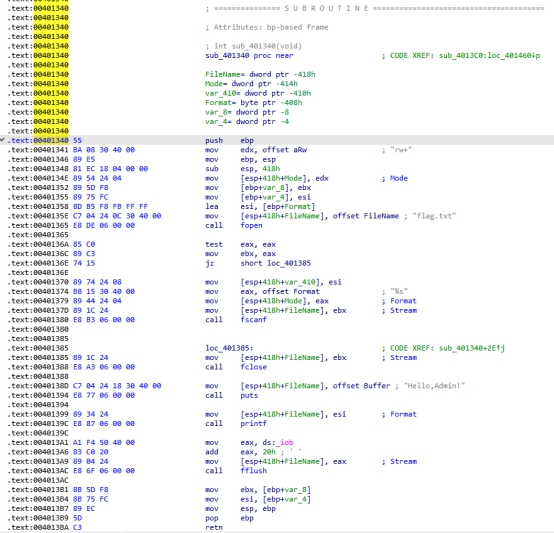This screenshot has height=533, width=554.
Task: Follow the 'short loc_401385' jump target
Action: click(276, 263)
